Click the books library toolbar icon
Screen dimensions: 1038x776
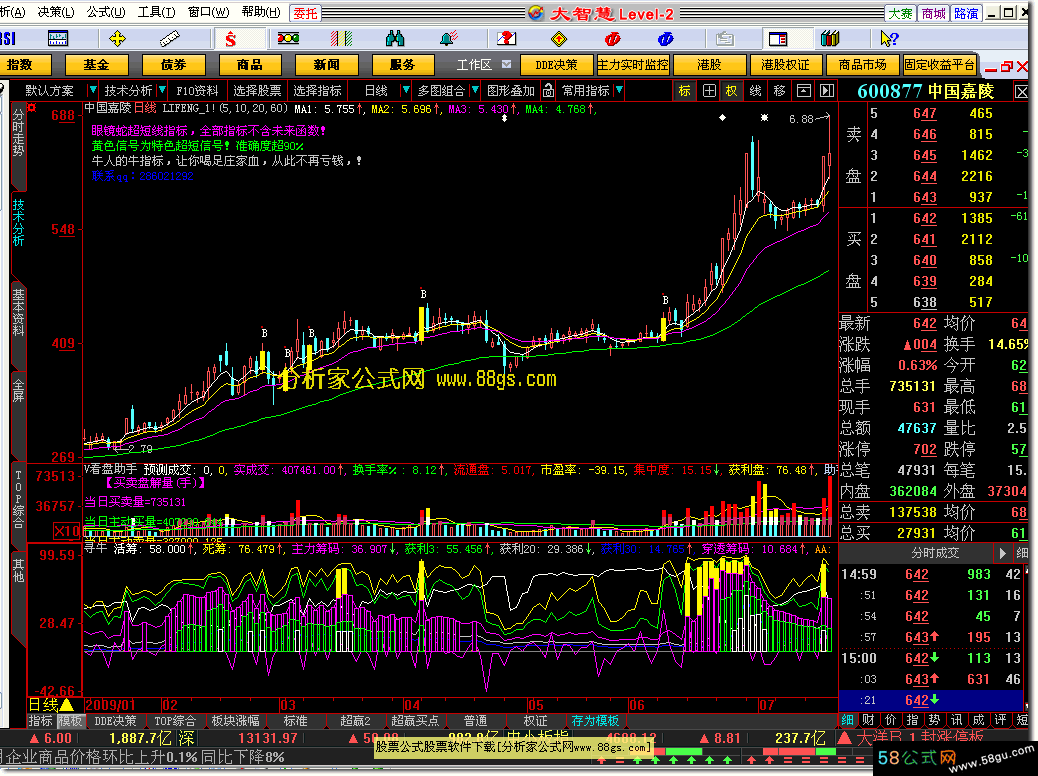click(x=829, y=39)
